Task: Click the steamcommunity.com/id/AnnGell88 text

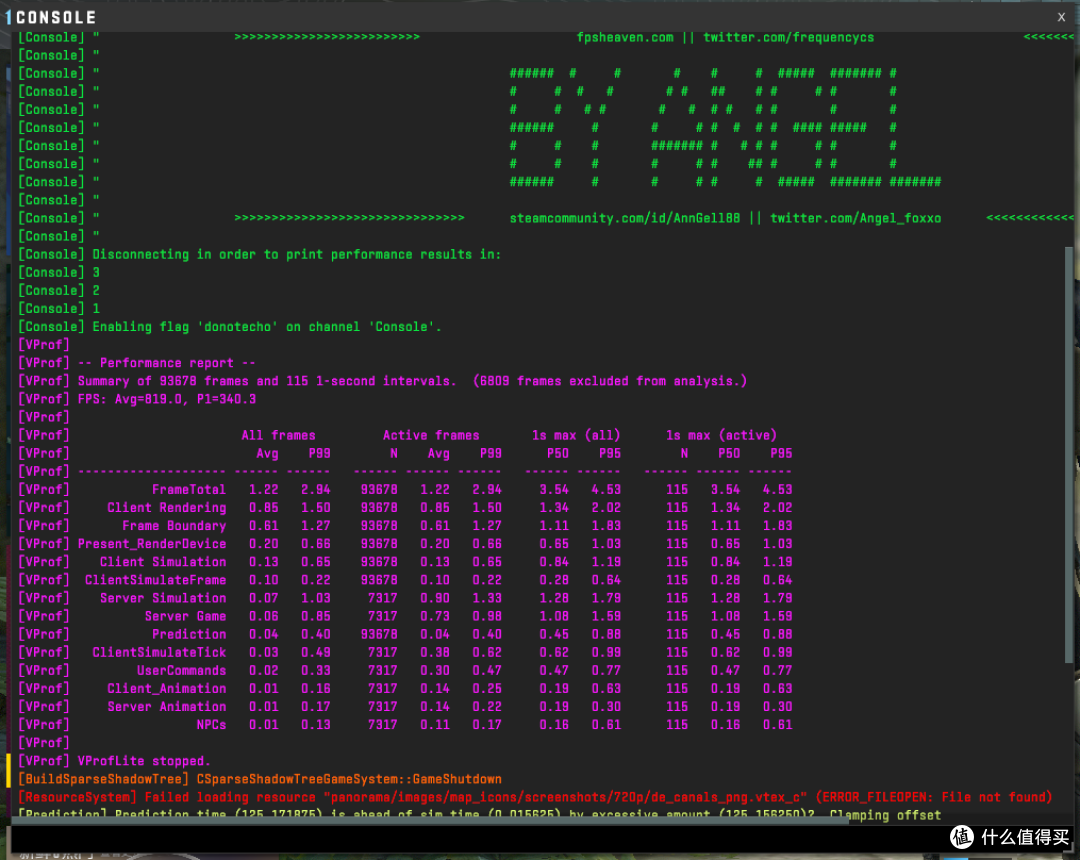Action: click(x=624, y=218)
